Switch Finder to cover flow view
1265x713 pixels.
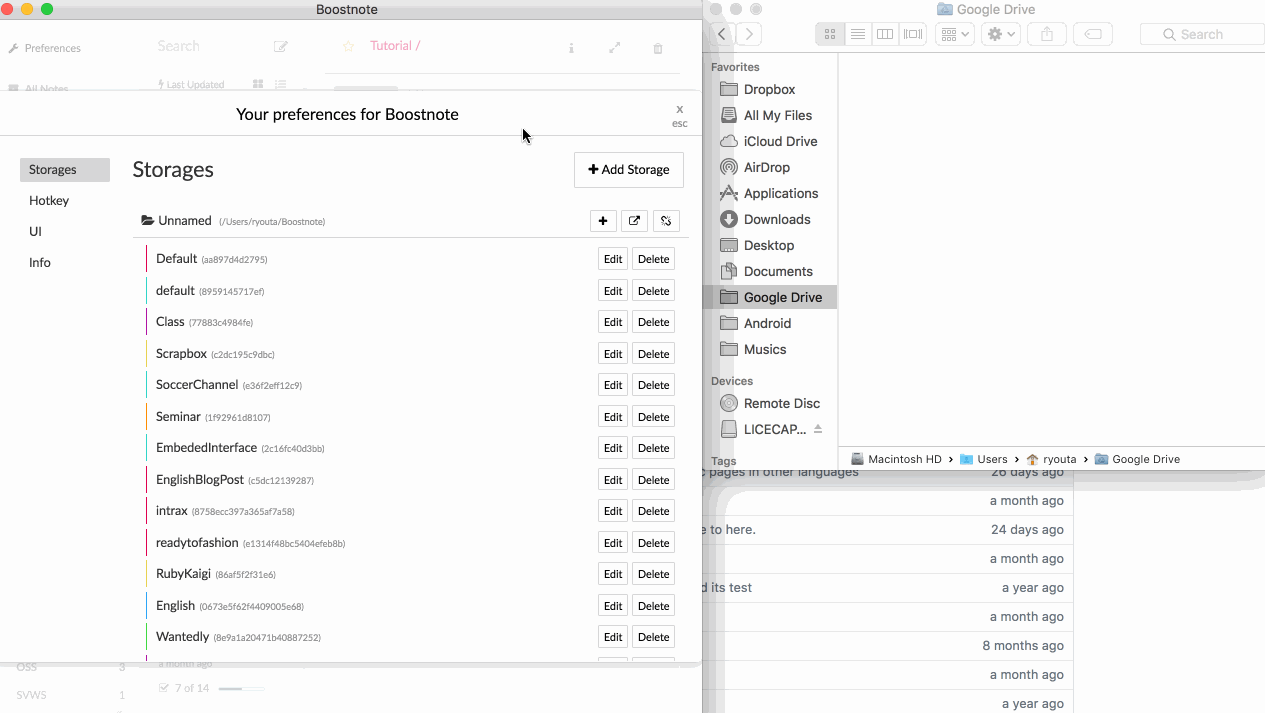coord(913,33)
